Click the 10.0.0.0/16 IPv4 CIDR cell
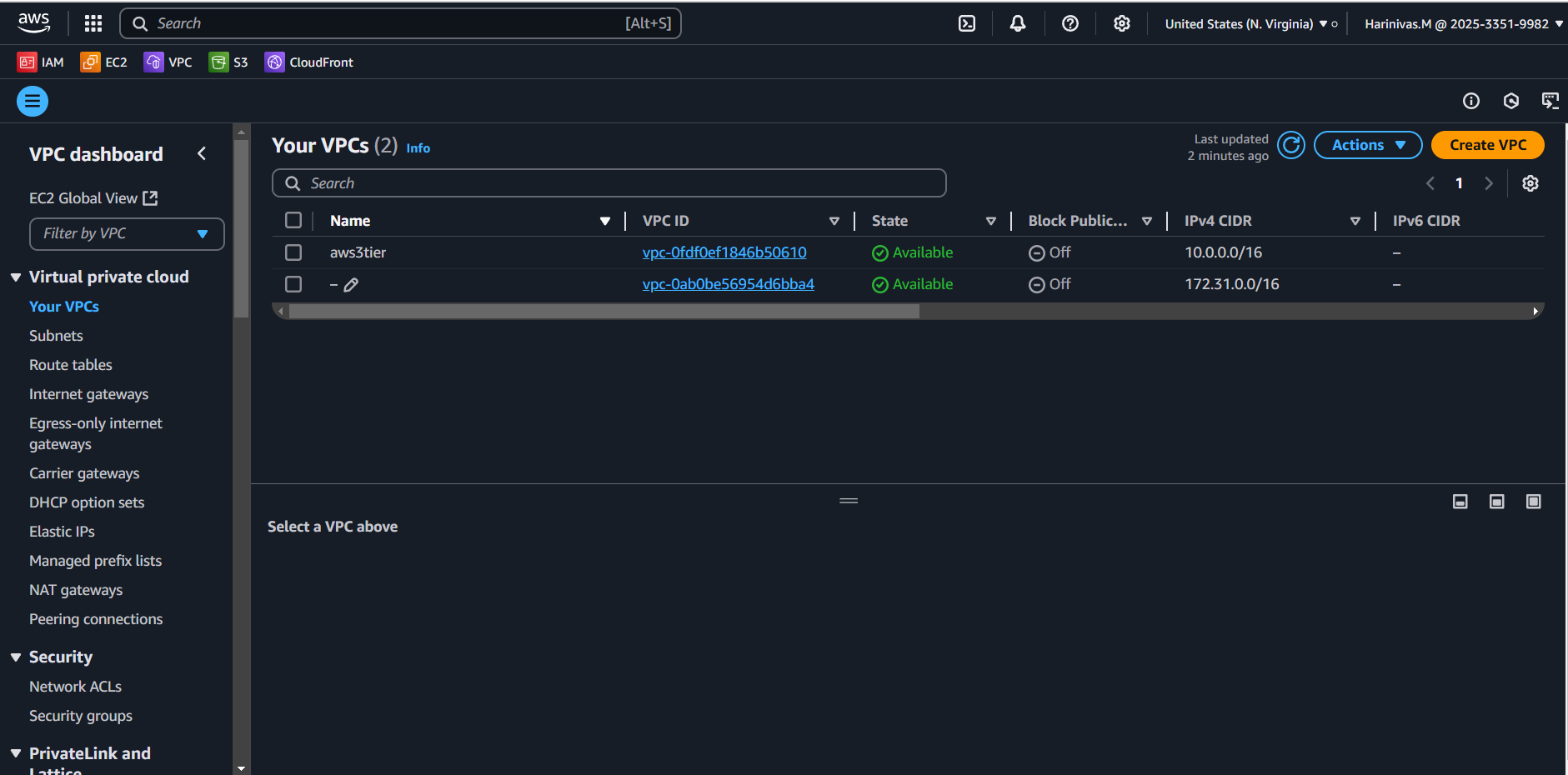This screenshot has width=1568, height=775. tap(1224, 252)
